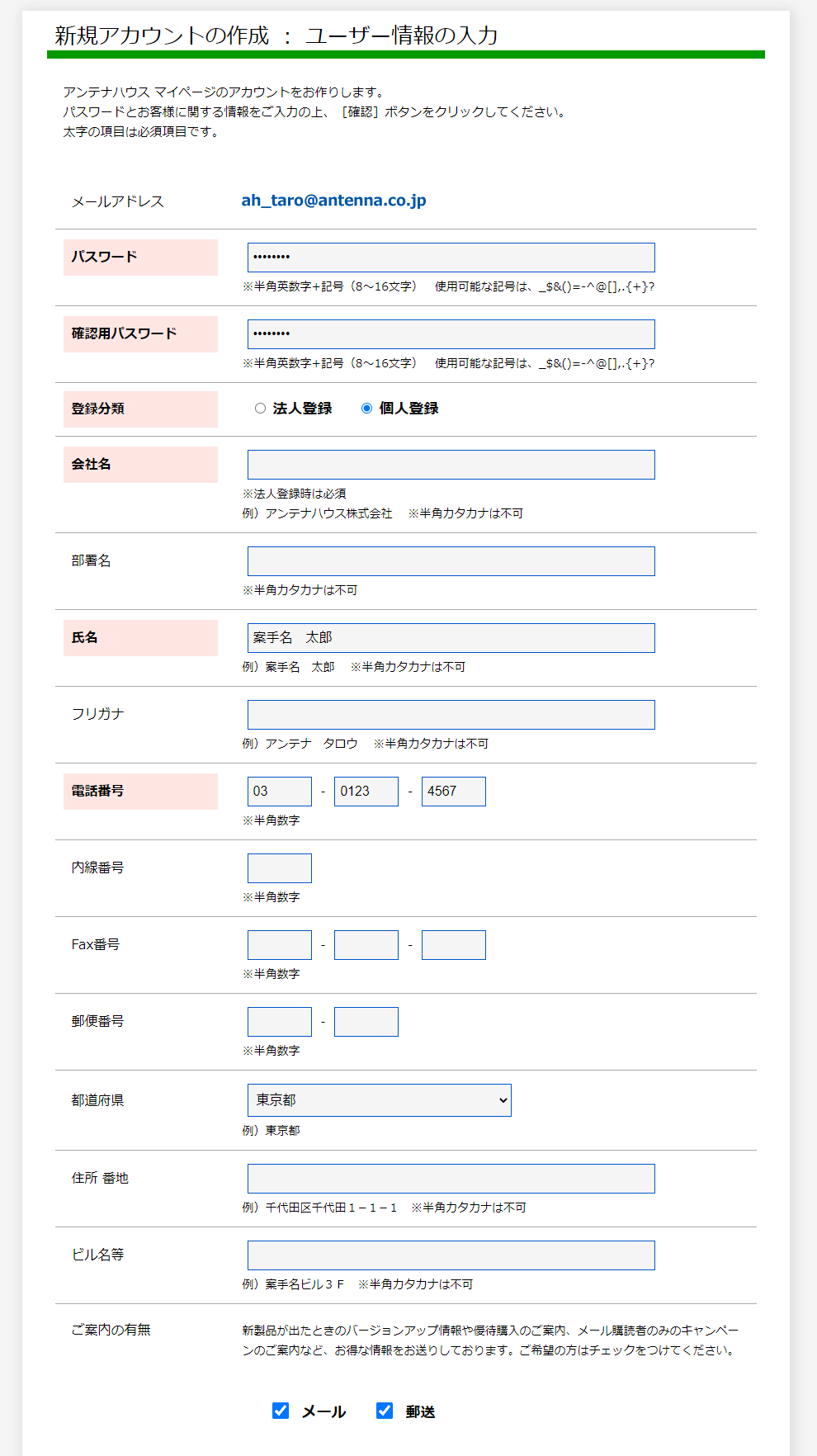Click the ※法人登録時は必須 note
Image resolution: width=817 pixels, height=1456 pixels.
pyautogui.click(x=294, y=494)
